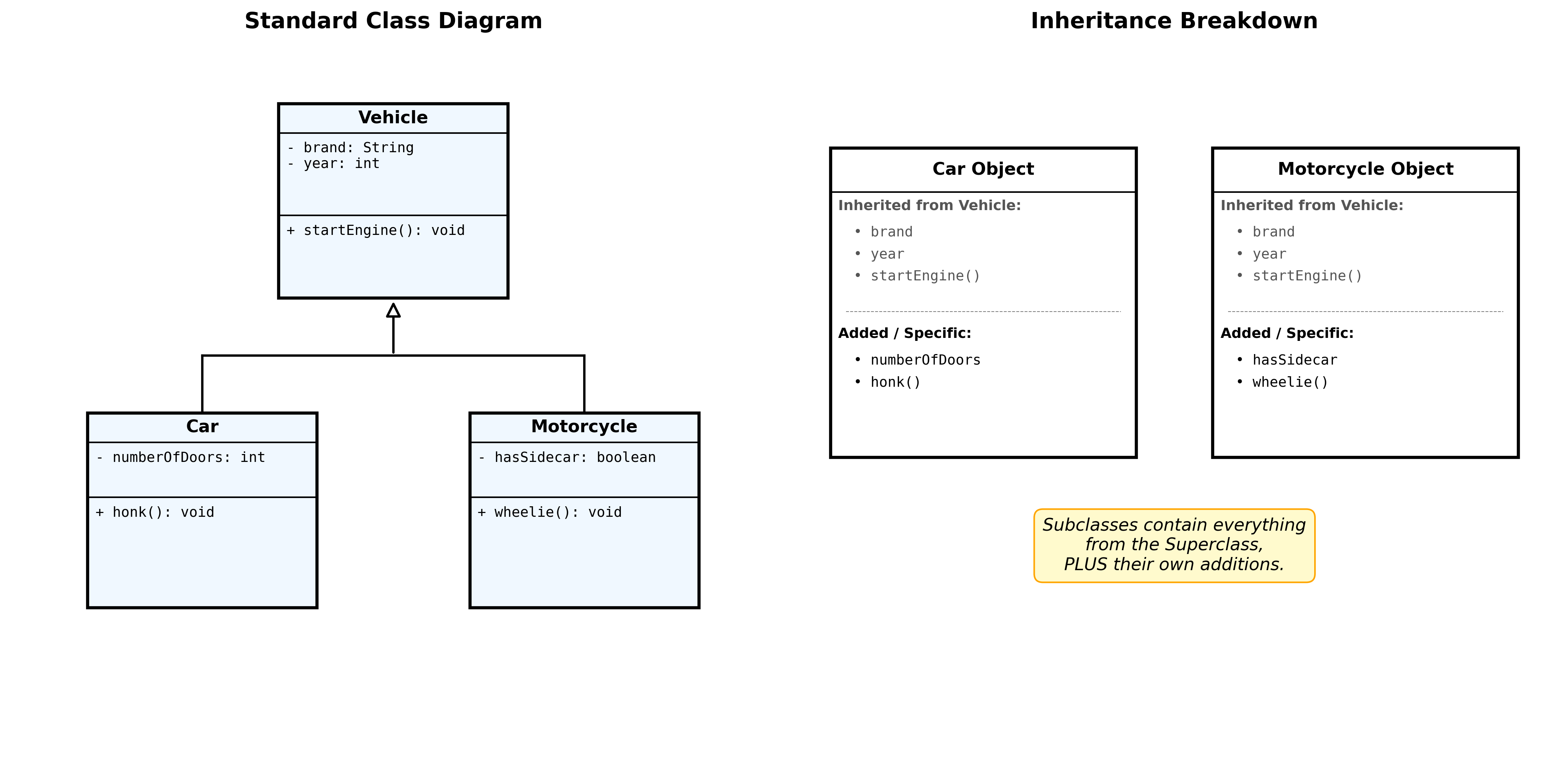
Task: Select the Vehicle class title
Action: pyautogui.click(x=393, y=117)
